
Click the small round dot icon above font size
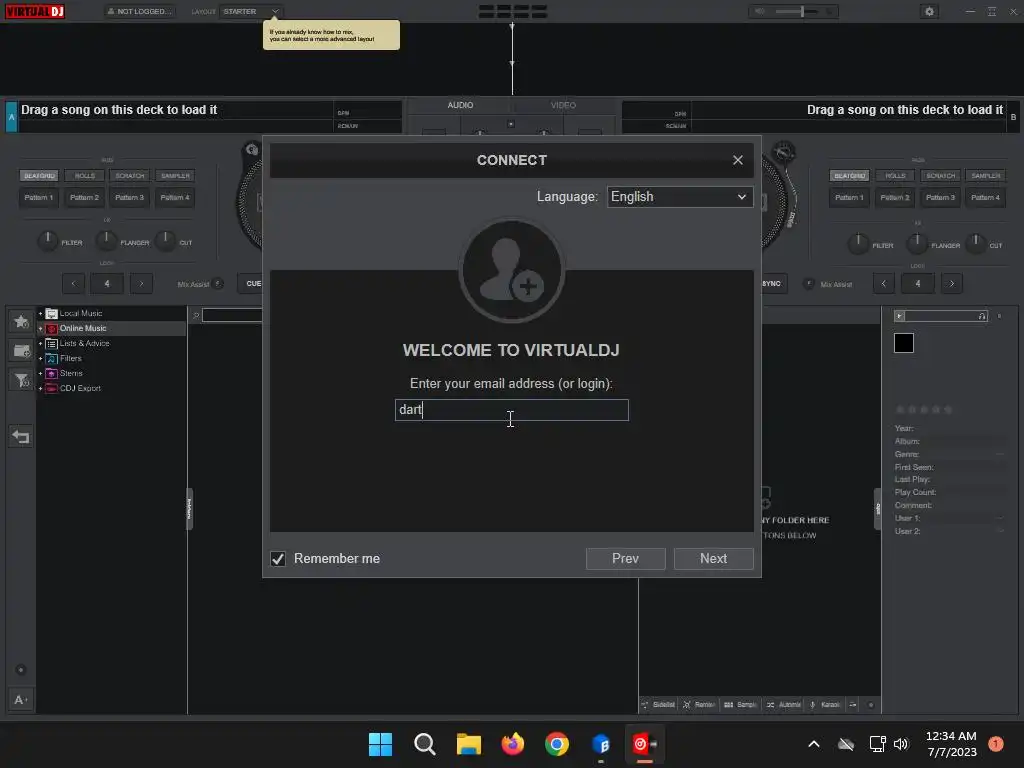coord(21,670)
